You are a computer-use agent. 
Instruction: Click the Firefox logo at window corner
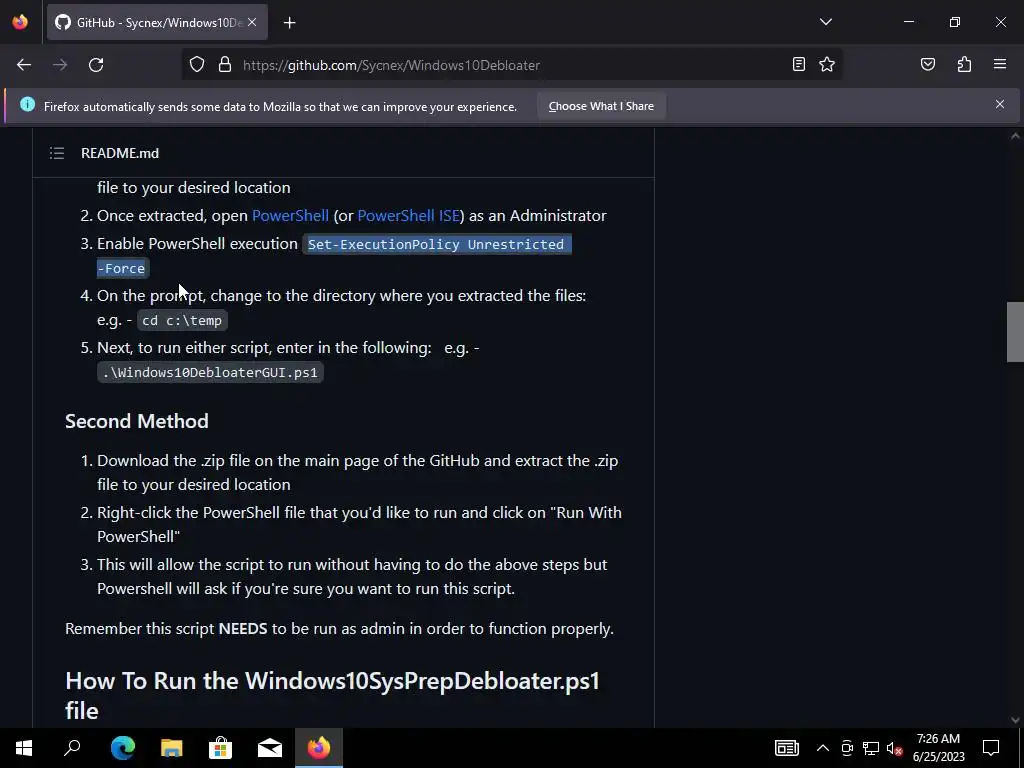coord(20,22)
